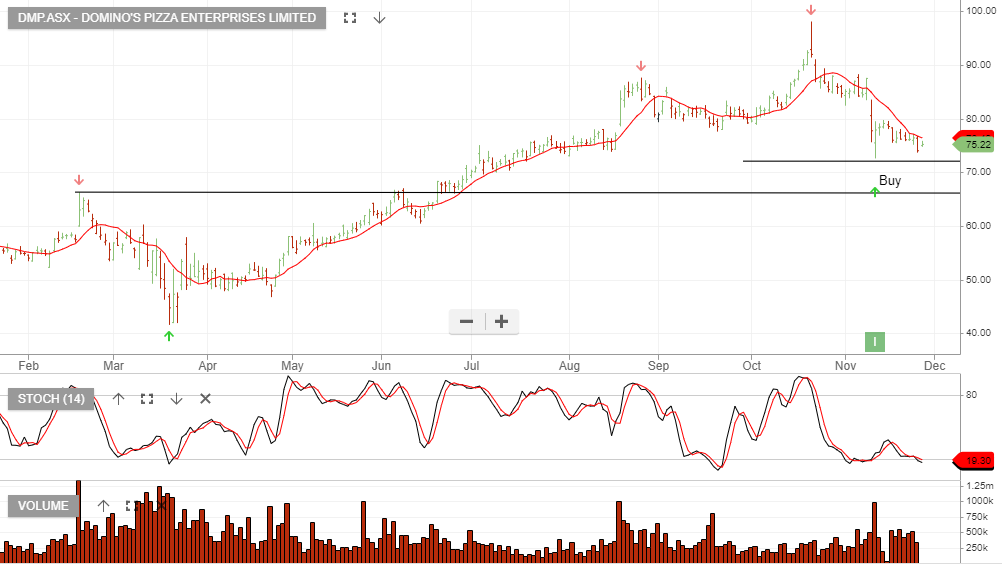Viewport: 1002px width, 566px height.
Task: Open the STOCH (14) indicator label
Action: pyautogui.click(x=51, y=399)
